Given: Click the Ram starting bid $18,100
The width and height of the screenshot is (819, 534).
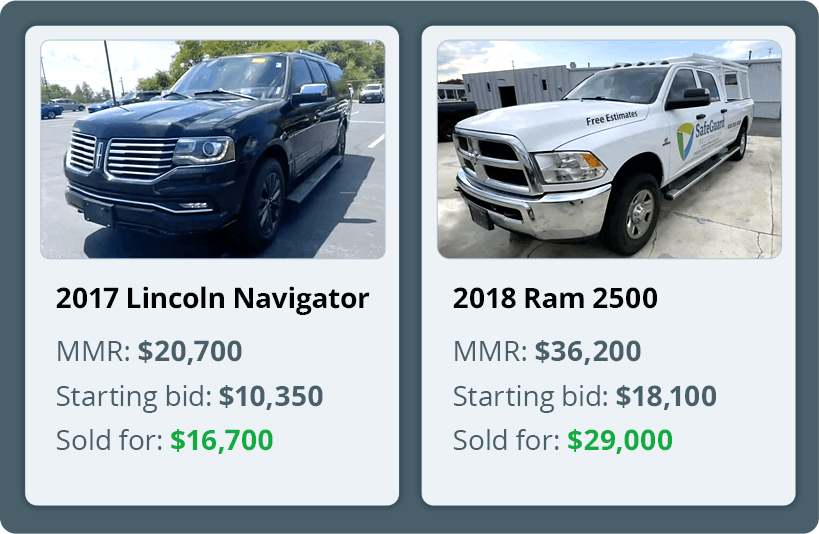Looking at the screenshot, I should [666, 396].
